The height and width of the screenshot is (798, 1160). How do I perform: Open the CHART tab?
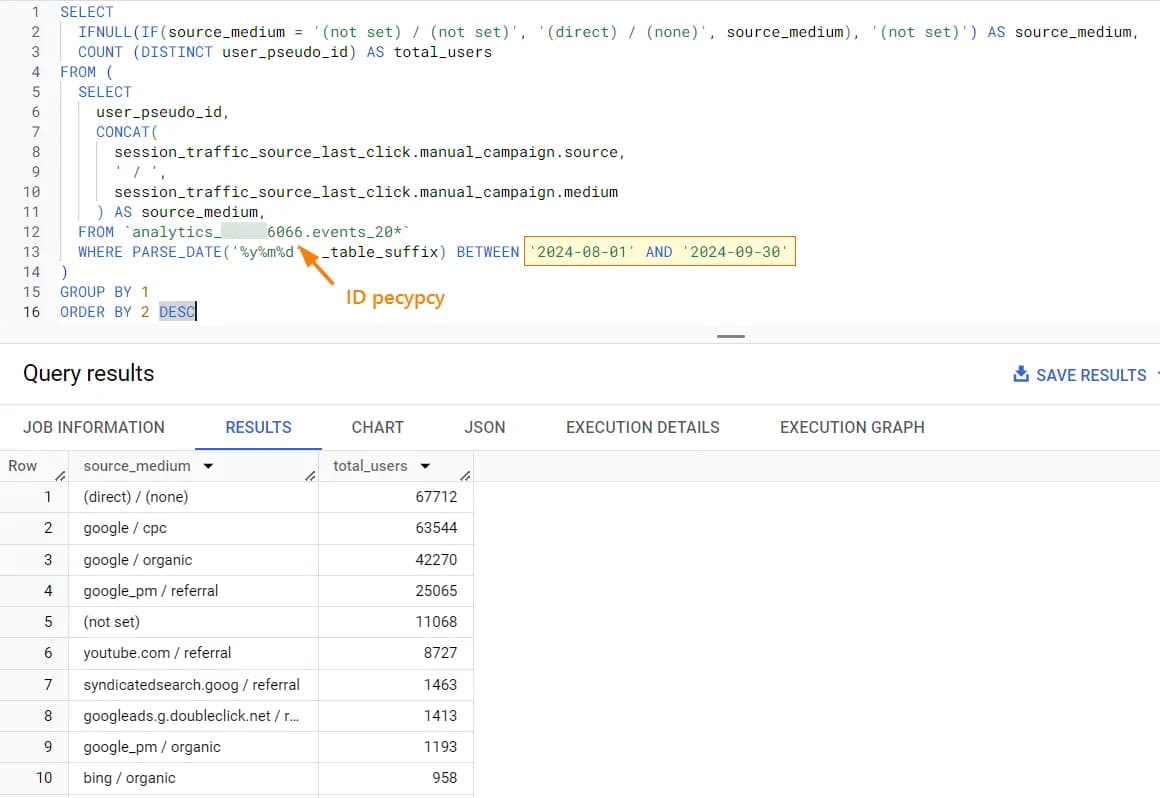377,427
